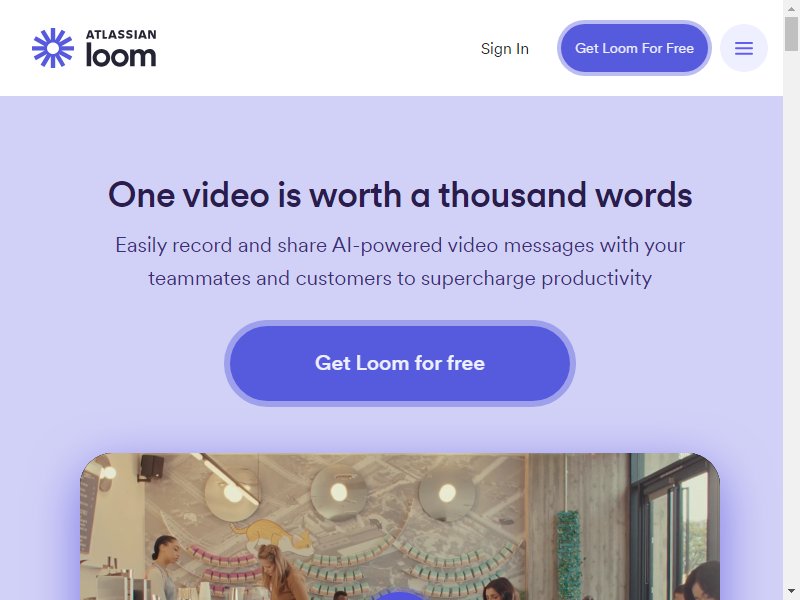Click the scrollbar down arrow
800x600 pixels.
click(x=791, y=592)
